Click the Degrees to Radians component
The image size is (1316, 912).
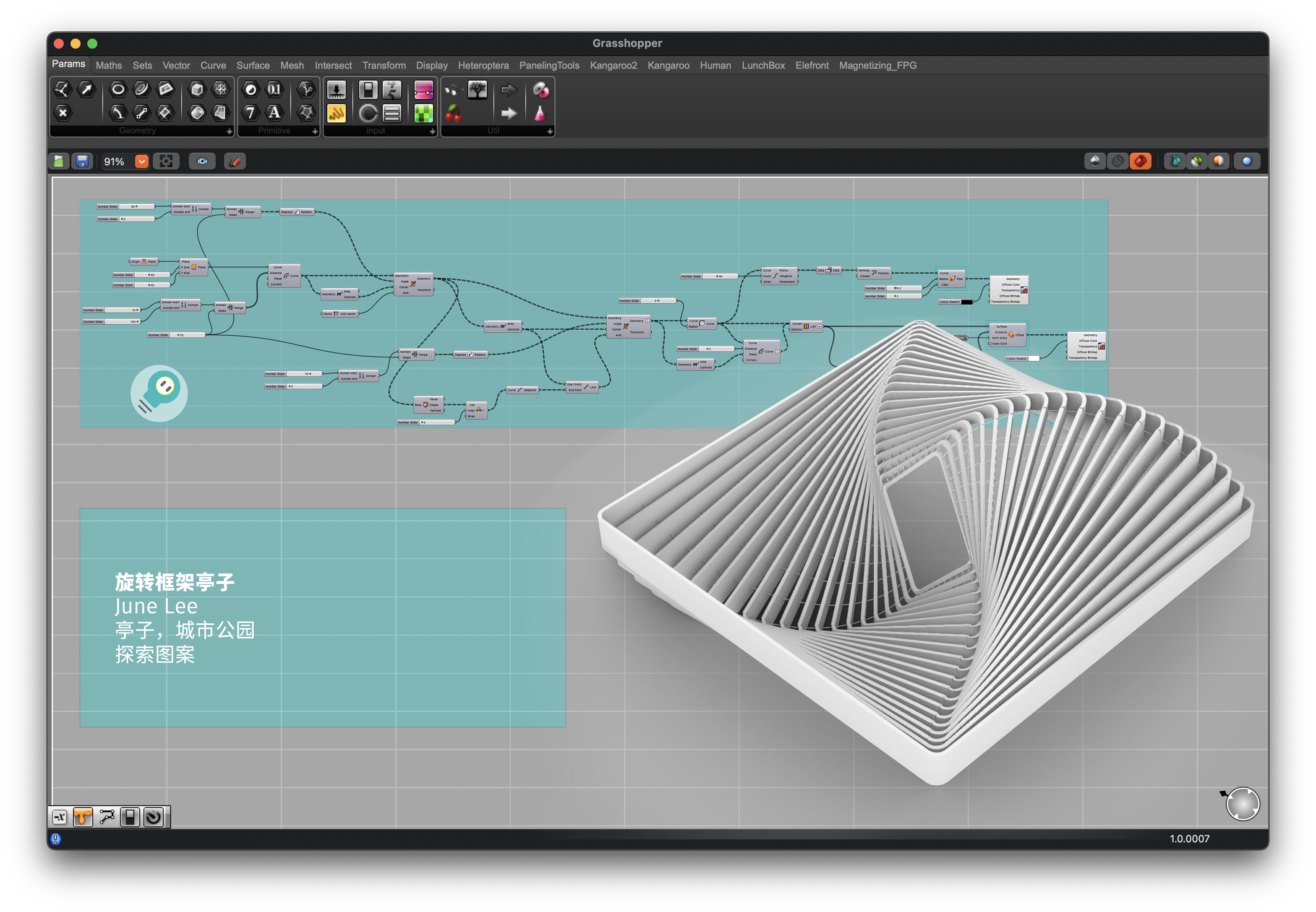click(297, 212)
